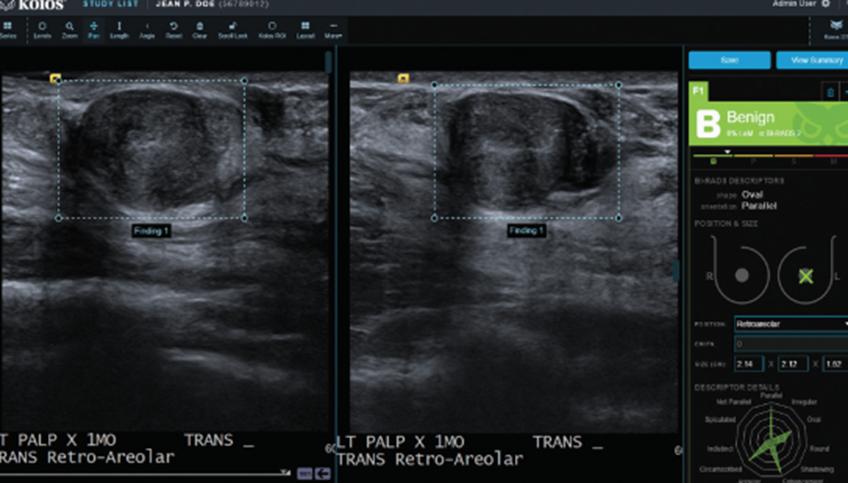Expand the More tools menu
The image size is (848, 483).
click(333, 29)
